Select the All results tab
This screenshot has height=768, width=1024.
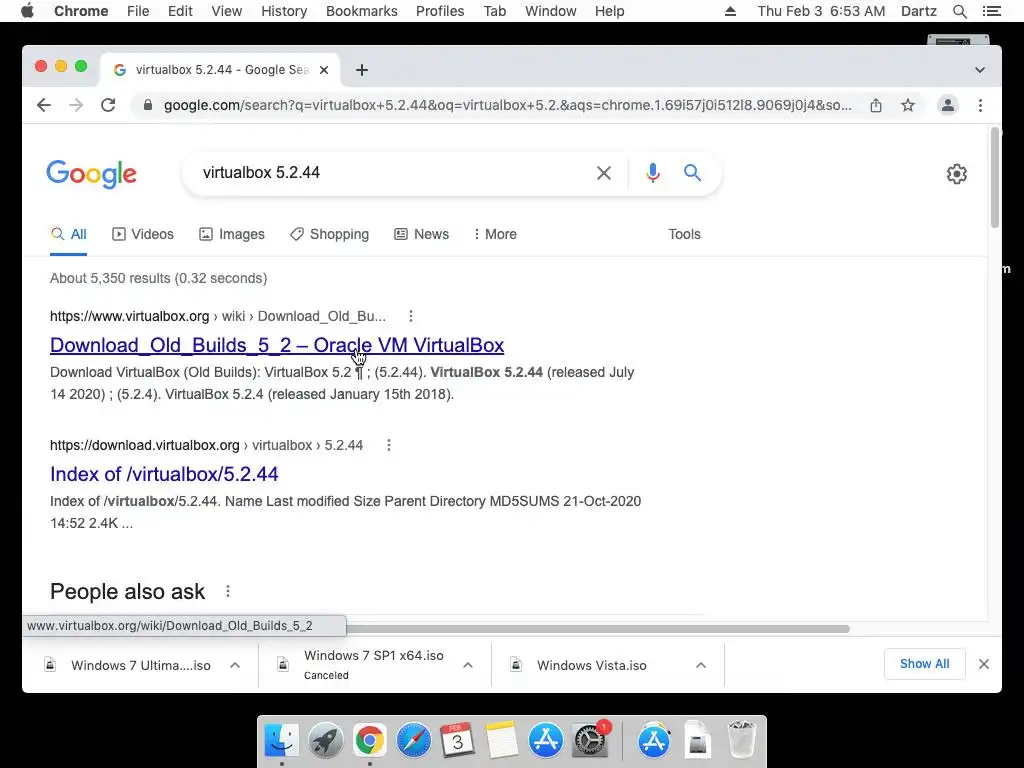(x=69, y=234)
